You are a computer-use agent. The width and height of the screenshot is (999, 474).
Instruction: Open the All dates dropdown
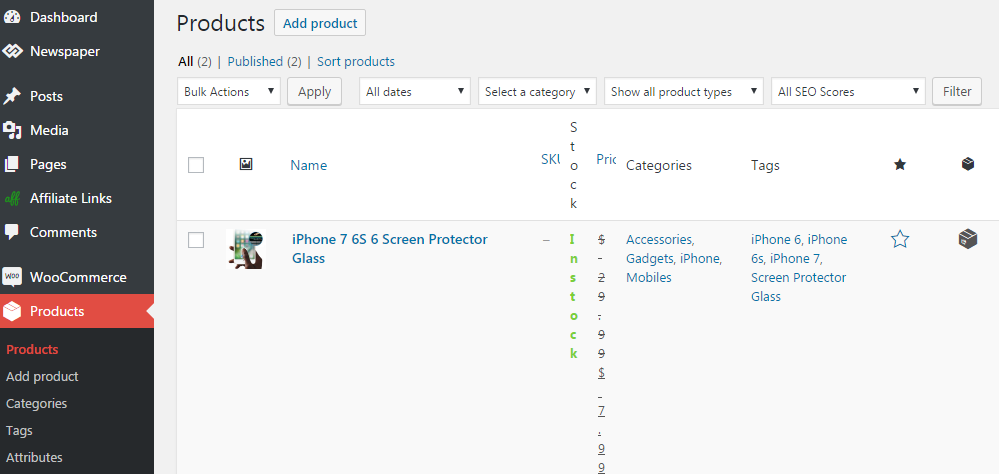tap(415, 92)
